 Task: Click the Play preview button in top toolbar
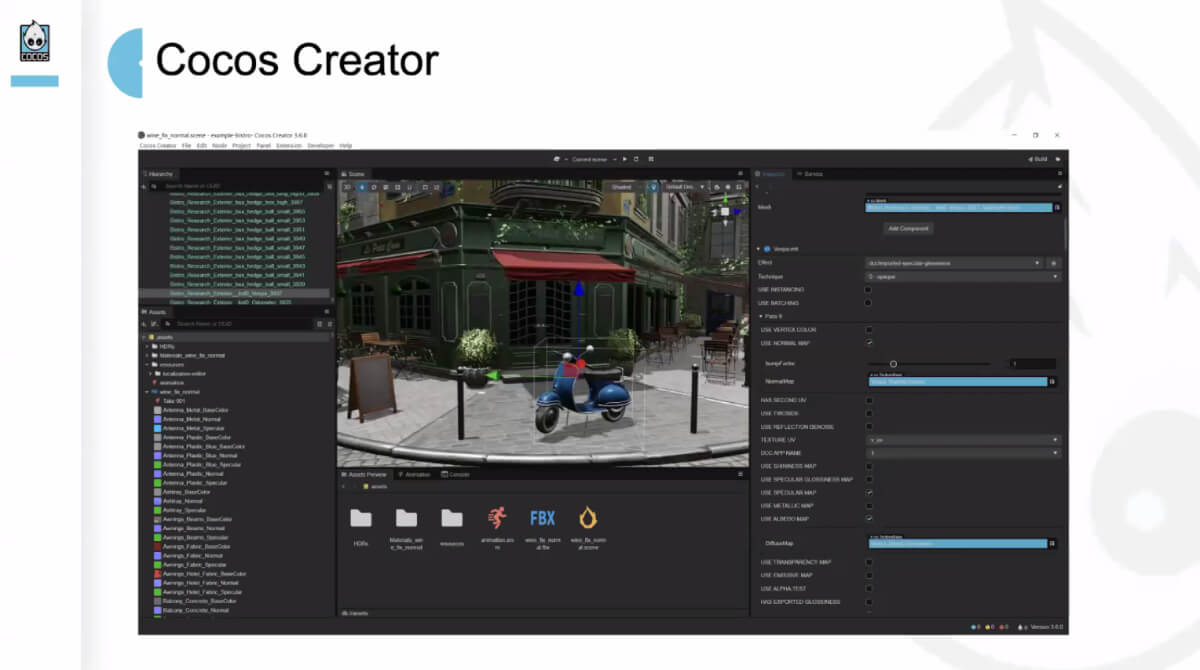click(624, 159)
